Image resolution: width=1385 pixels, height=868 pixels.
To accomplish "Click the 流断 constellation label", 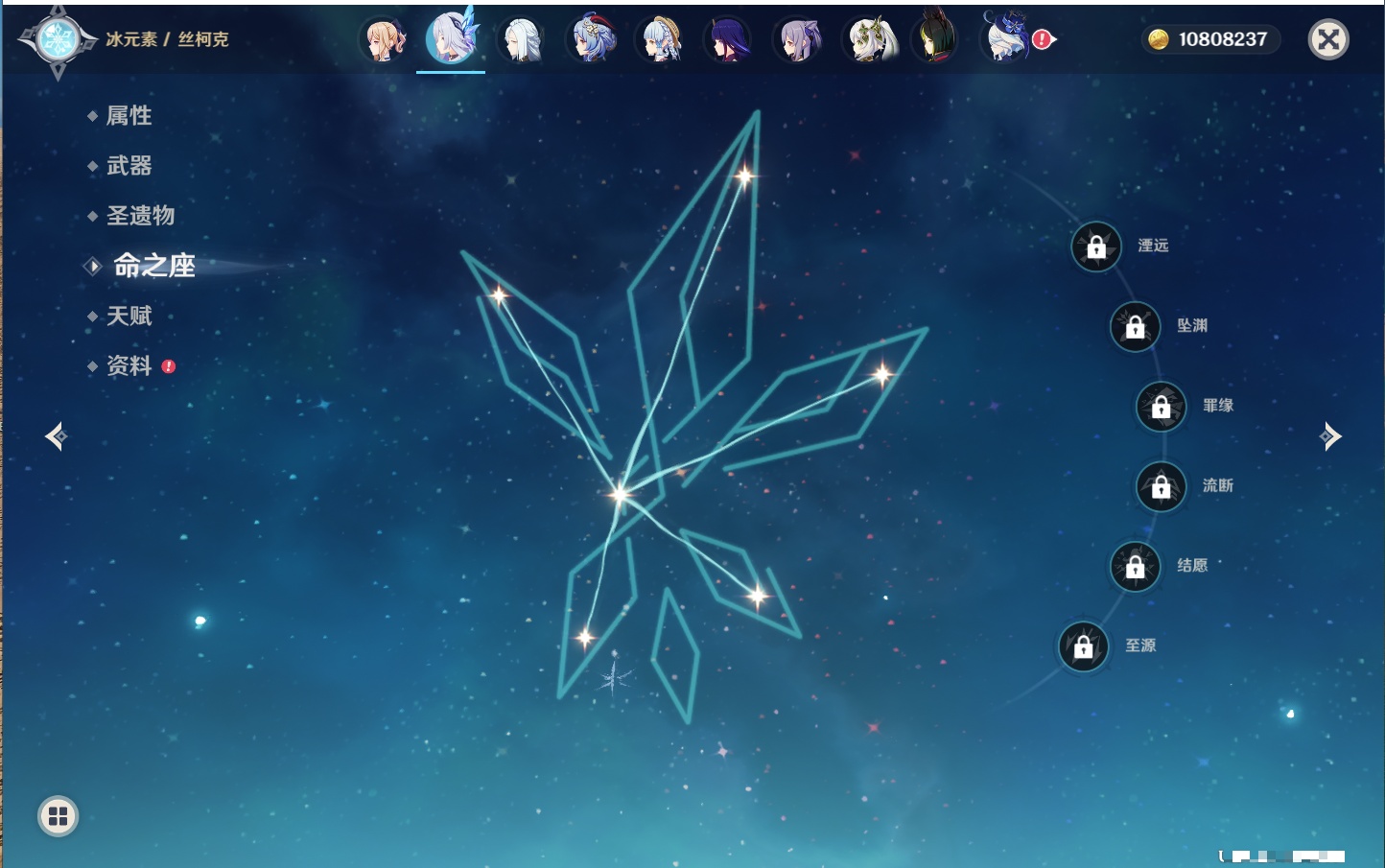I will 1218,485.
